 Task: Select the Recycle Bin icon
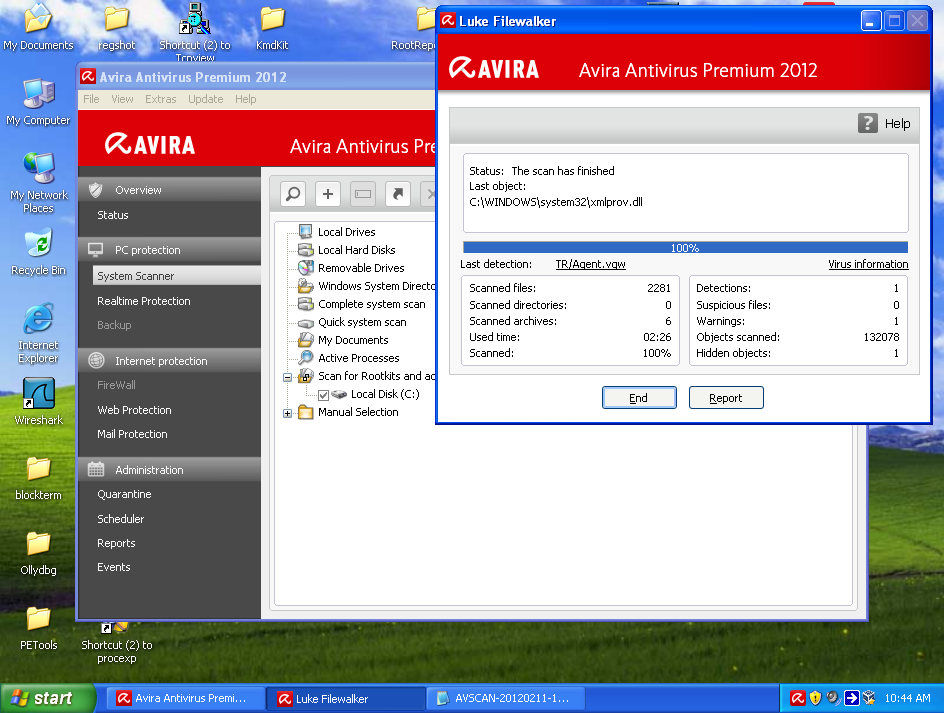[38, 252]
